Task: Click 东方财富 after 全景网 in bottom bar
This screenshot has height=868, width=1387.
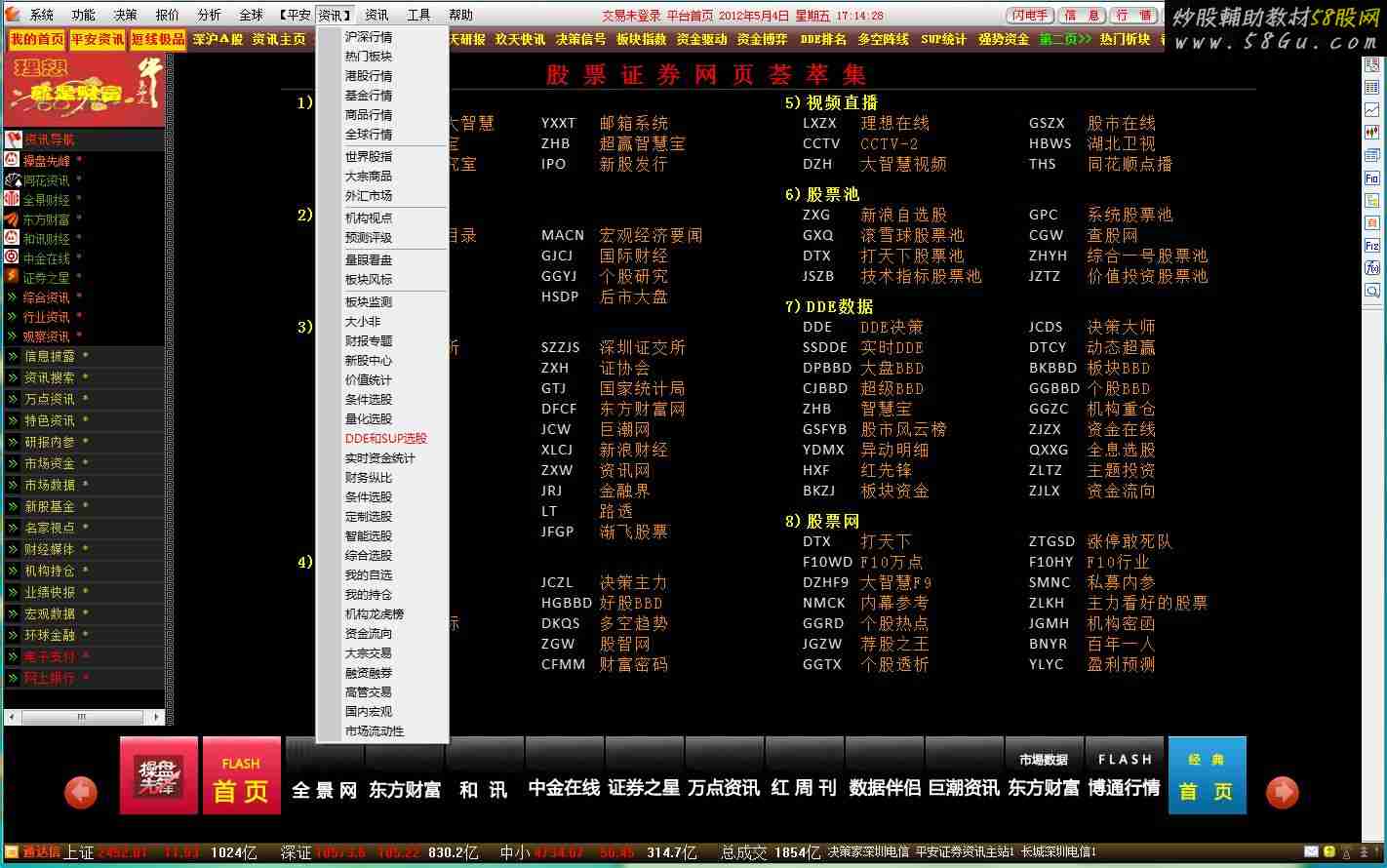Action: [405, 789]
